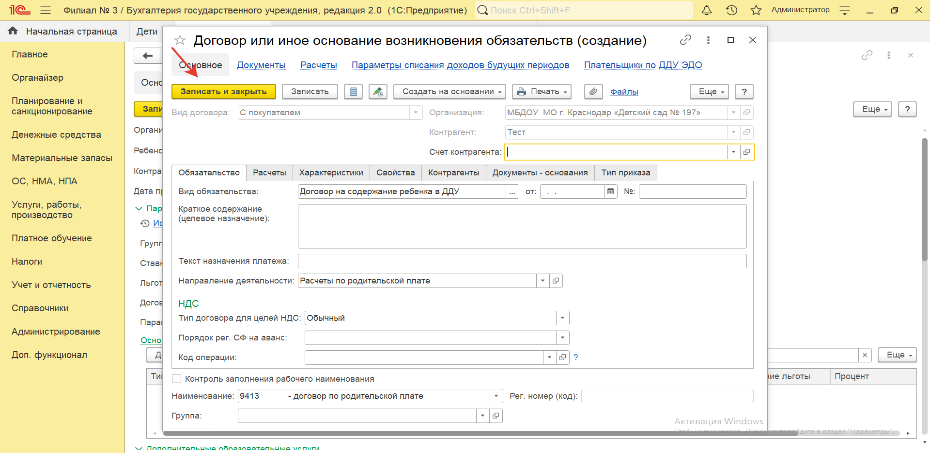Expand the 'Создать на основании' dropdown

click(449, 91)
